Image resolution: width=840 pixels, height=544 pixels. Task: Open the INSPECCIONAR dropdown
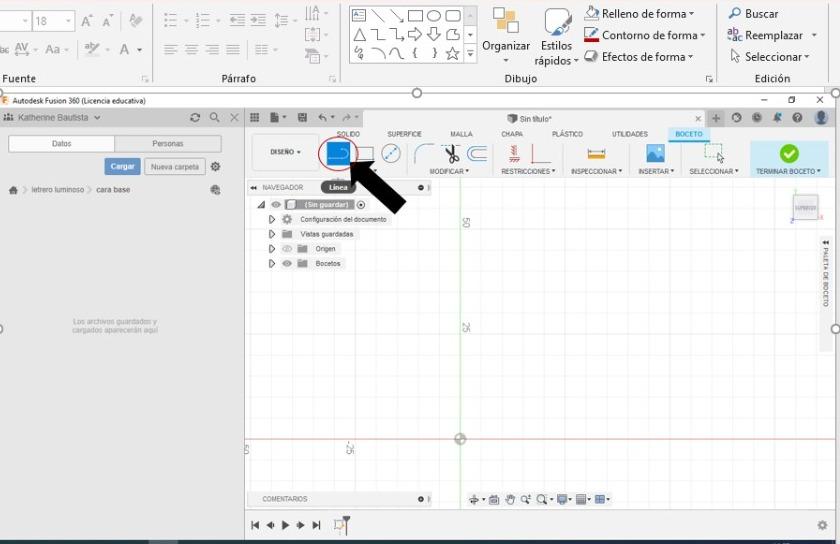click(x=596, y=172)
